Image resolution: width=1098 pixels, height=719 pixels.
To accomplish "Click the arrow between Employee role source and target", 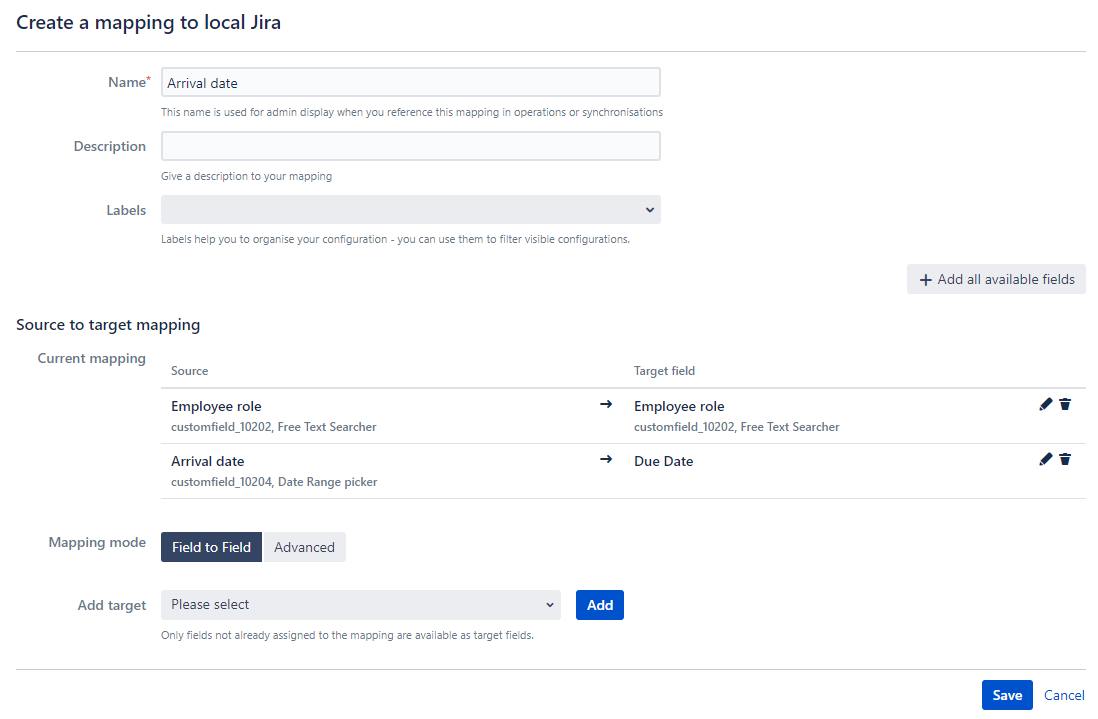I will [606, 404].
